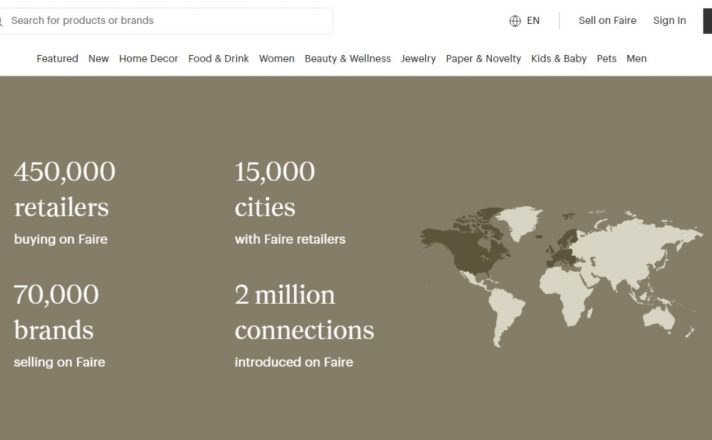712x440 pixels.
Task: Click the '15,000 cities' heading
Action: tap(275, 189)
